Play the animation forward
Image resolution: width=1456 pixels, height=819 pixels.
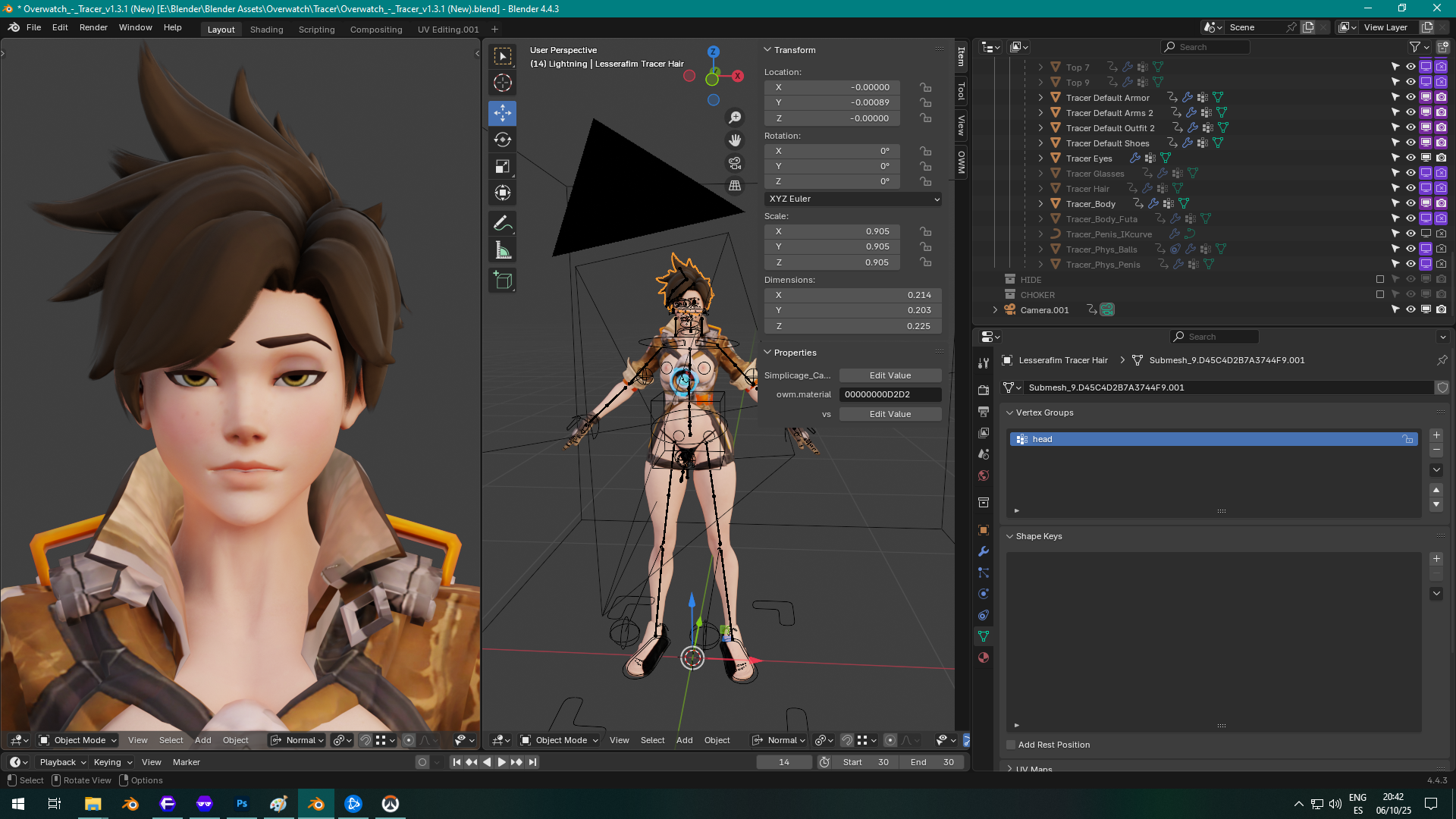tap(501, 762)
